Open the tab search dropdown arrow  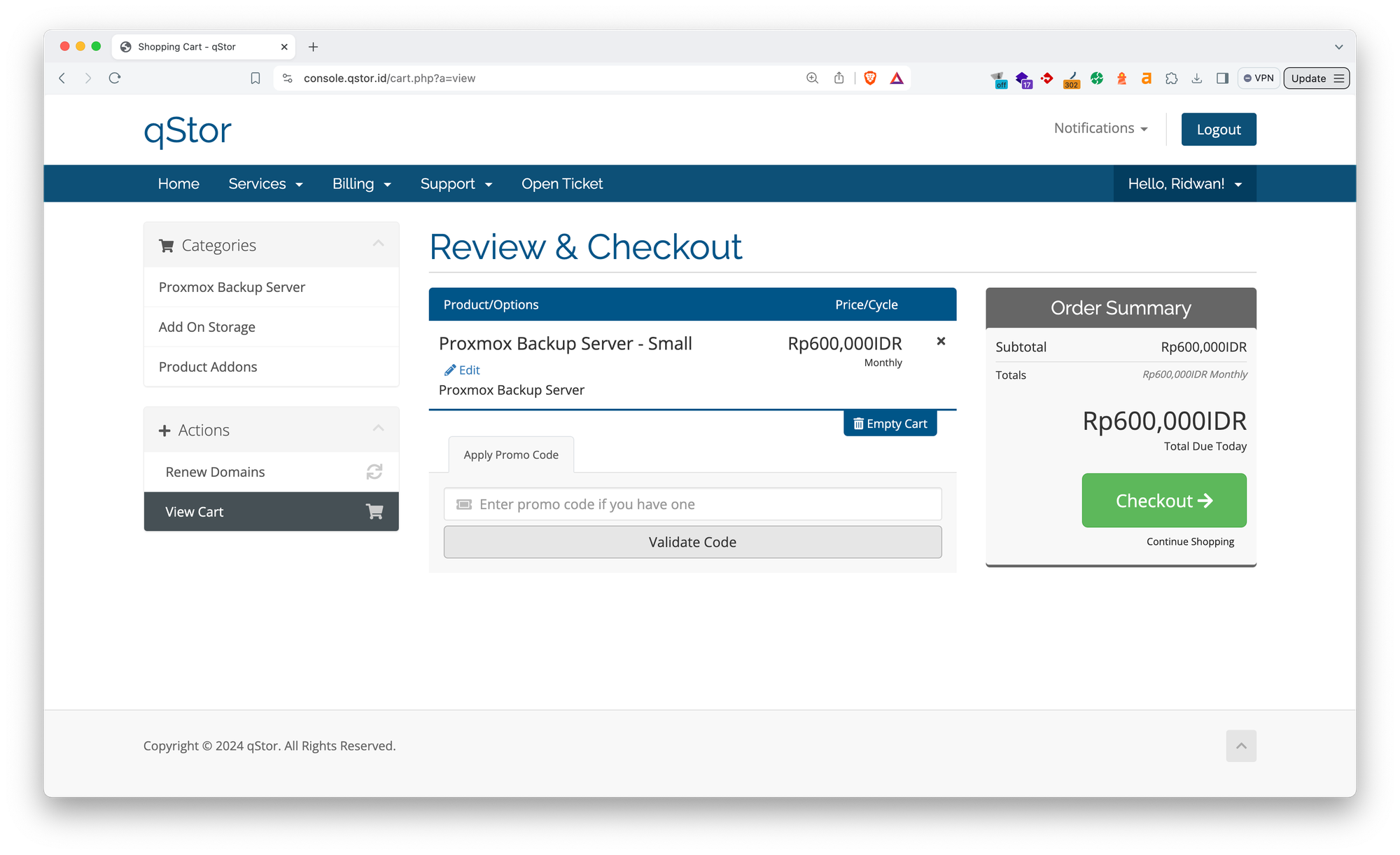pyautogui.click(x=1338, y=47)
